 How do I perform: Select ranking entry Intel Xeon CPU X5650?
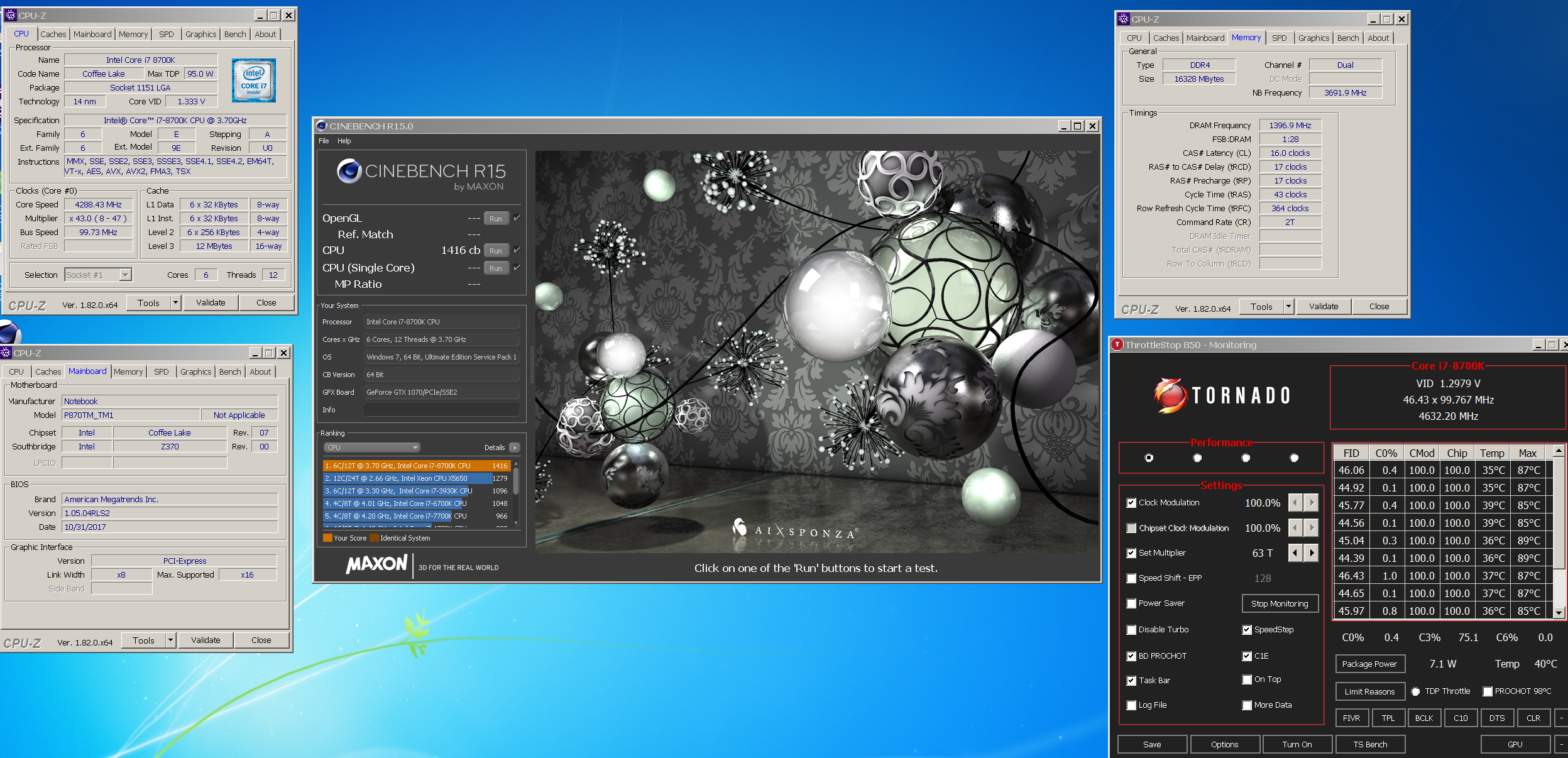pos(416,478)
